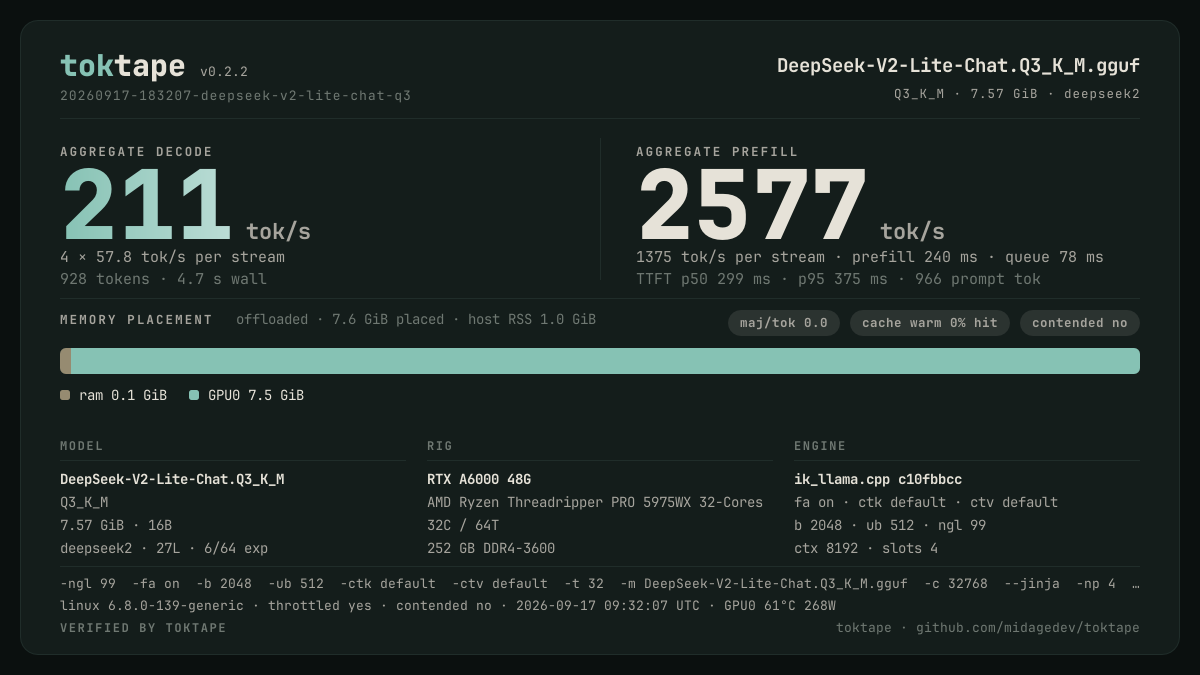Image resolution: width=1200 pixels, height=675 pixels.
Task: Click the Q3_K_M · 7.57 GiB · deepseek2 subtitle
Action: coord(1017,94)
